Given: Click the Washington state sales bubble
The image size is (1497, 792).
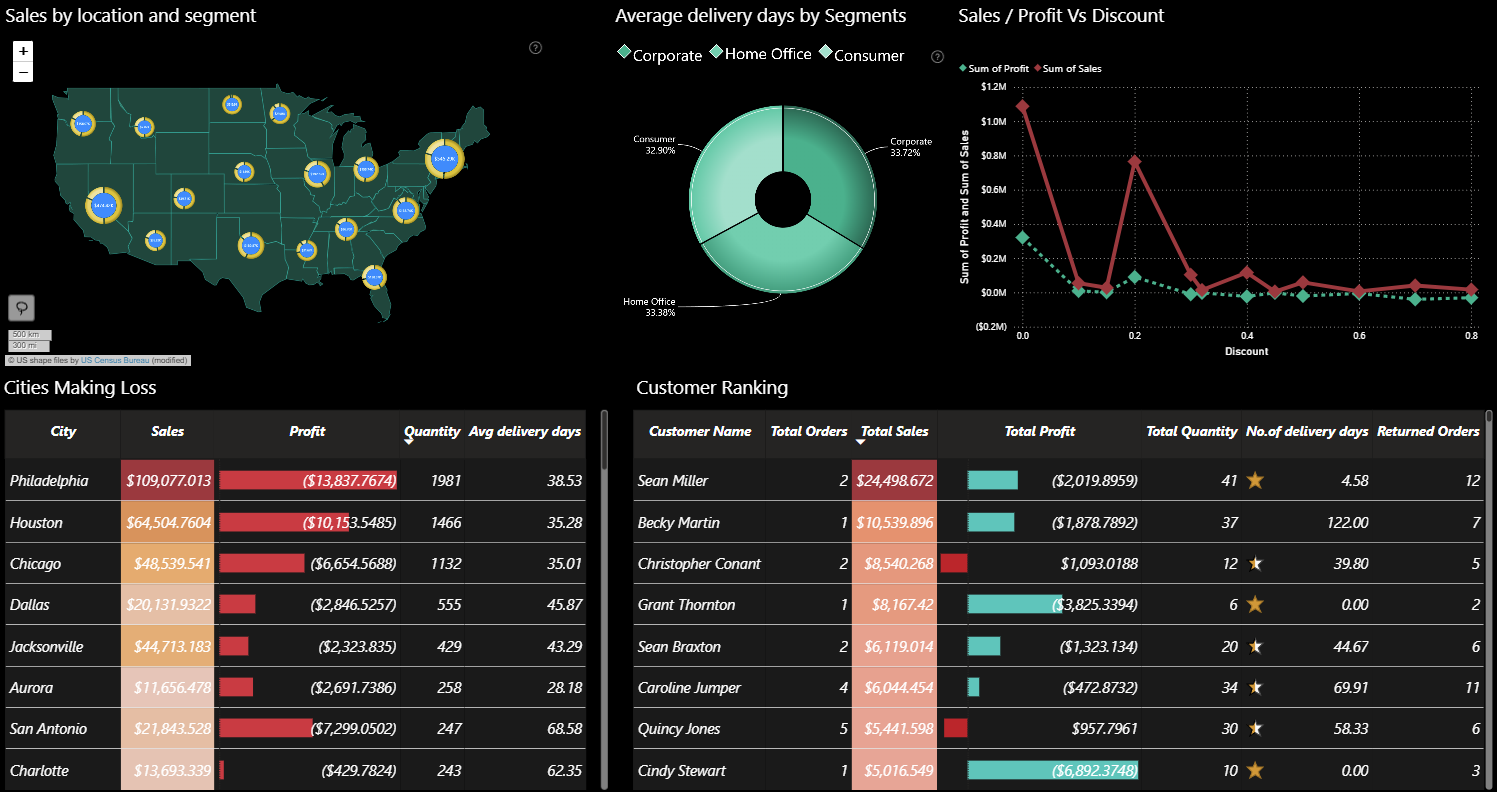Looking at the screenshot, I should pos(82,124).
